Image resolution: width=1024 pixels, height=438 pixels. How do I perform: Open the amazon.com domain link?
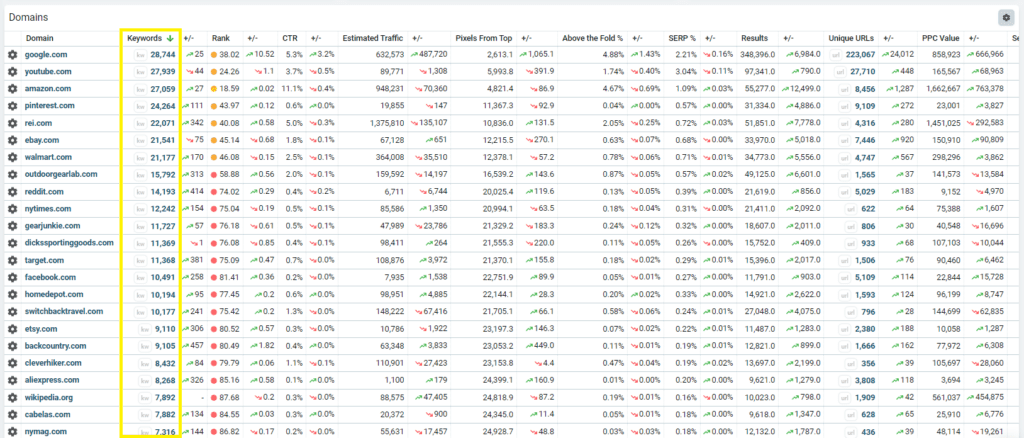(x=48, y=89)
